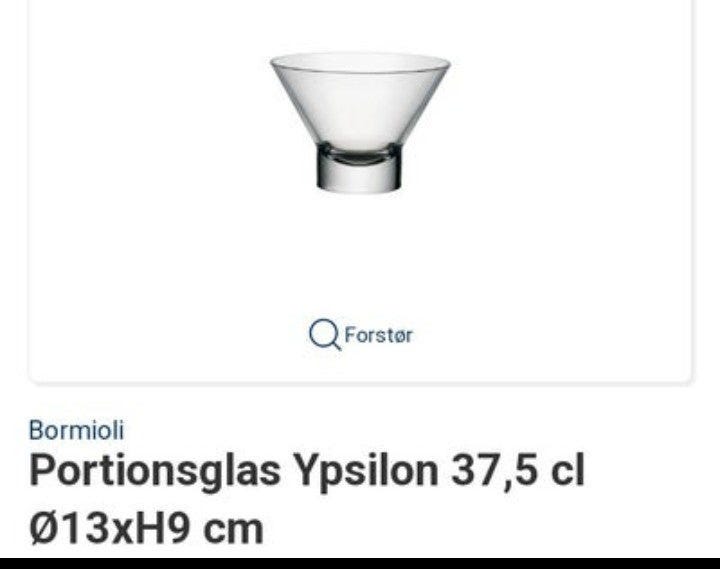Screen dimensions: 720x569
Task: Click the magnifying glass enlarge icon
Action: tap(325, 335)
